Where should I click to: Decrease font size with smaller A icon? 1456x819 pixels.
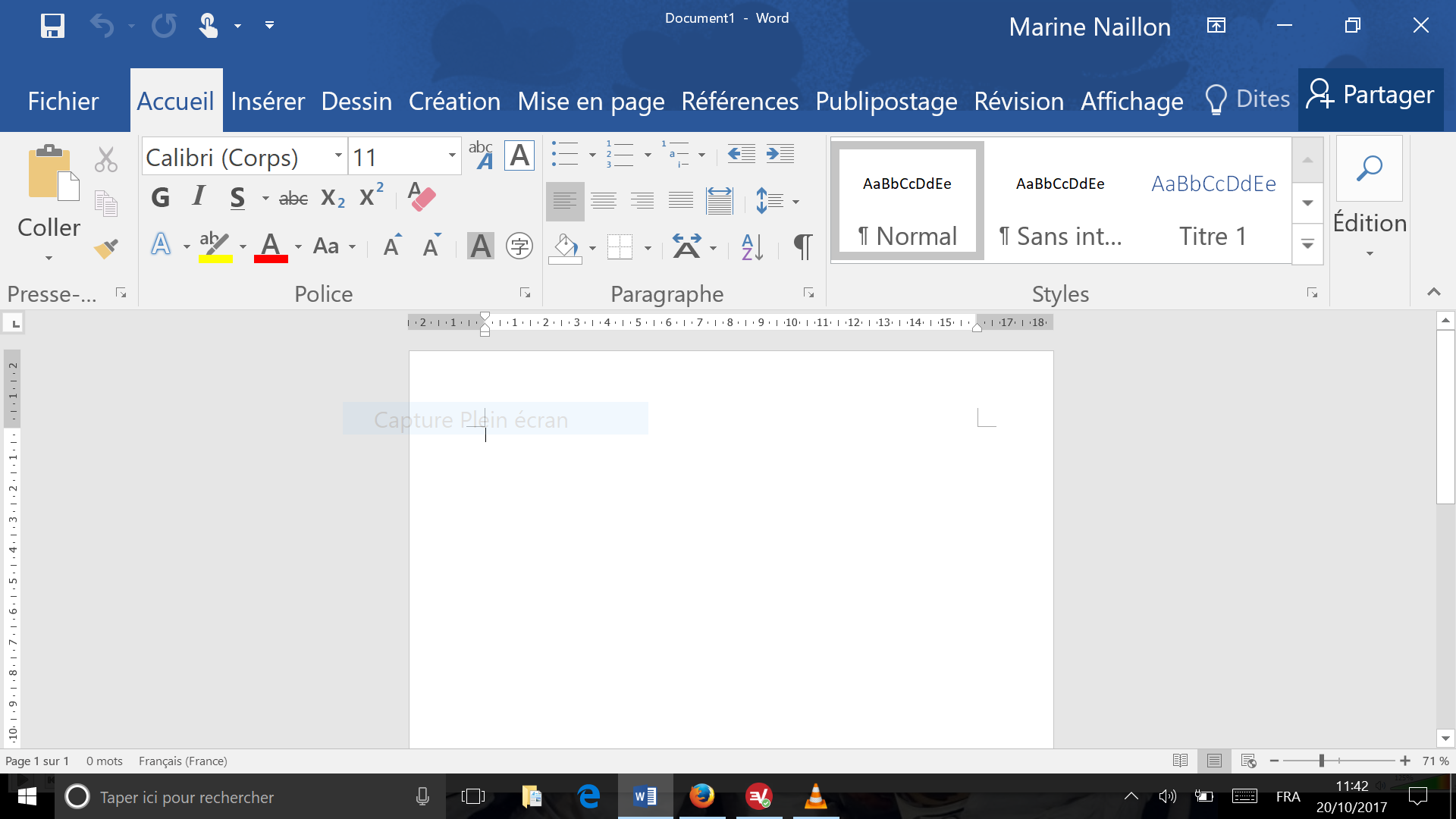(431, 246)
